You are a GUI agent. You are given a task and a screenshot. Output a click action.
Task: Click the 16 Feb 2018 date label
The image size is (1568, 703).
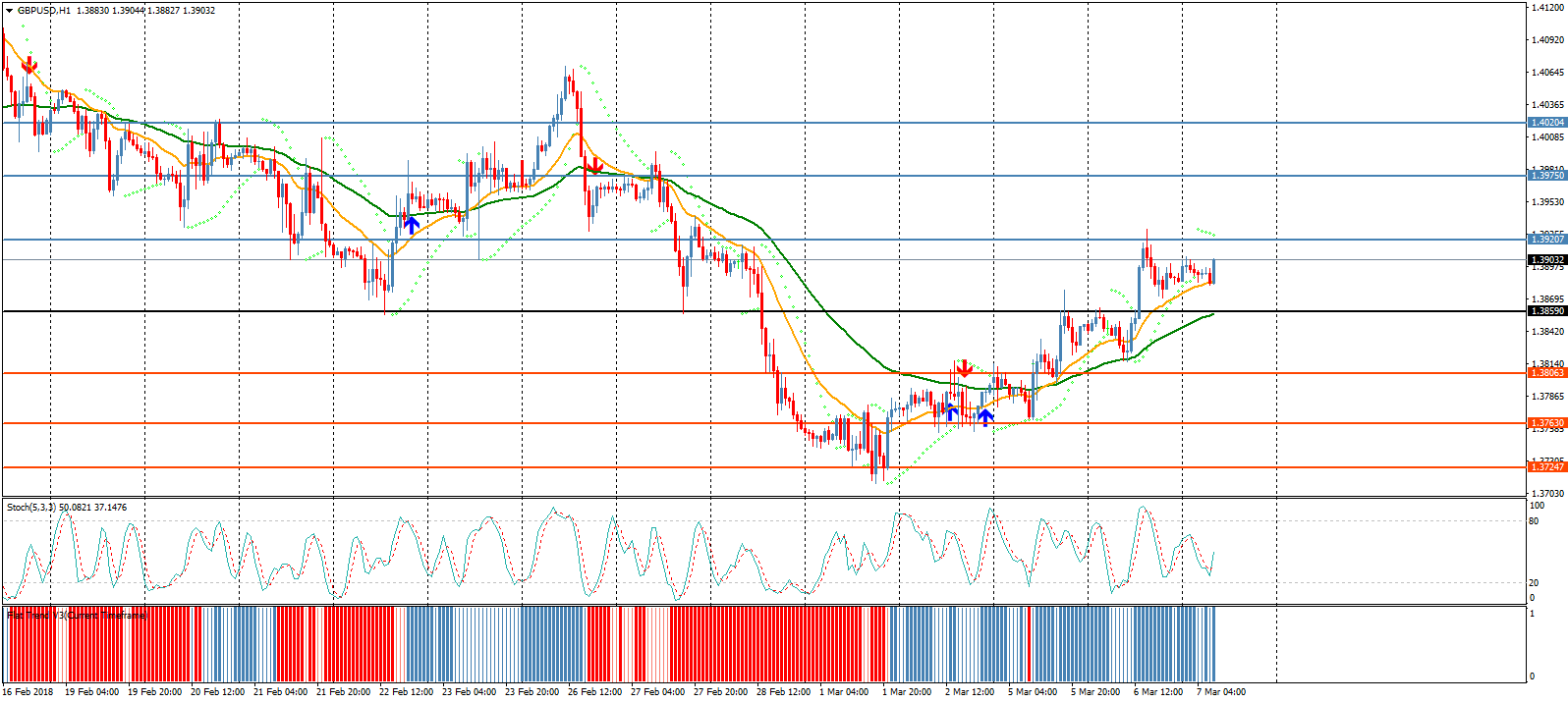point(28,692)
